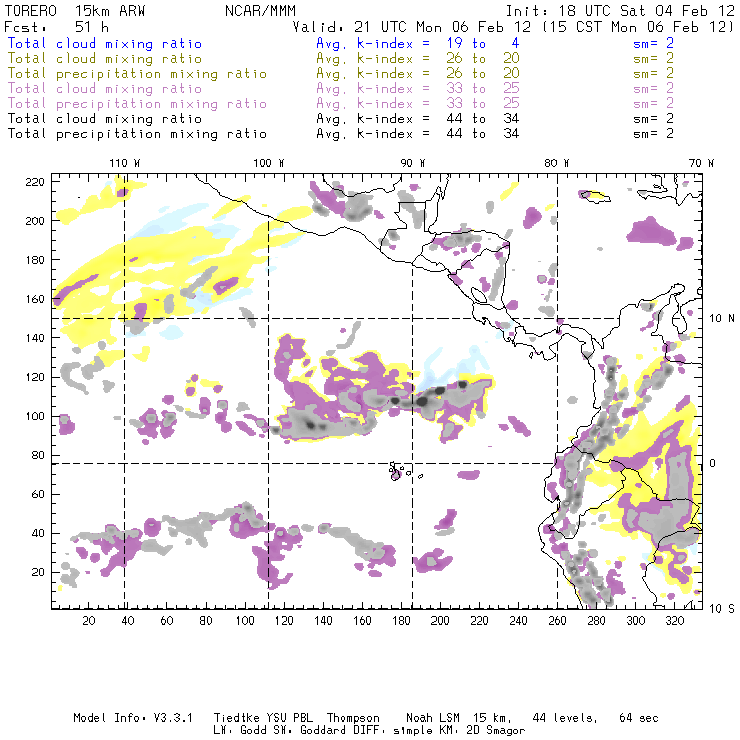This screenshot has height=740, width=740.
Task: Click the '64 sec' timestep text
Action: click(x=639, y=718)
